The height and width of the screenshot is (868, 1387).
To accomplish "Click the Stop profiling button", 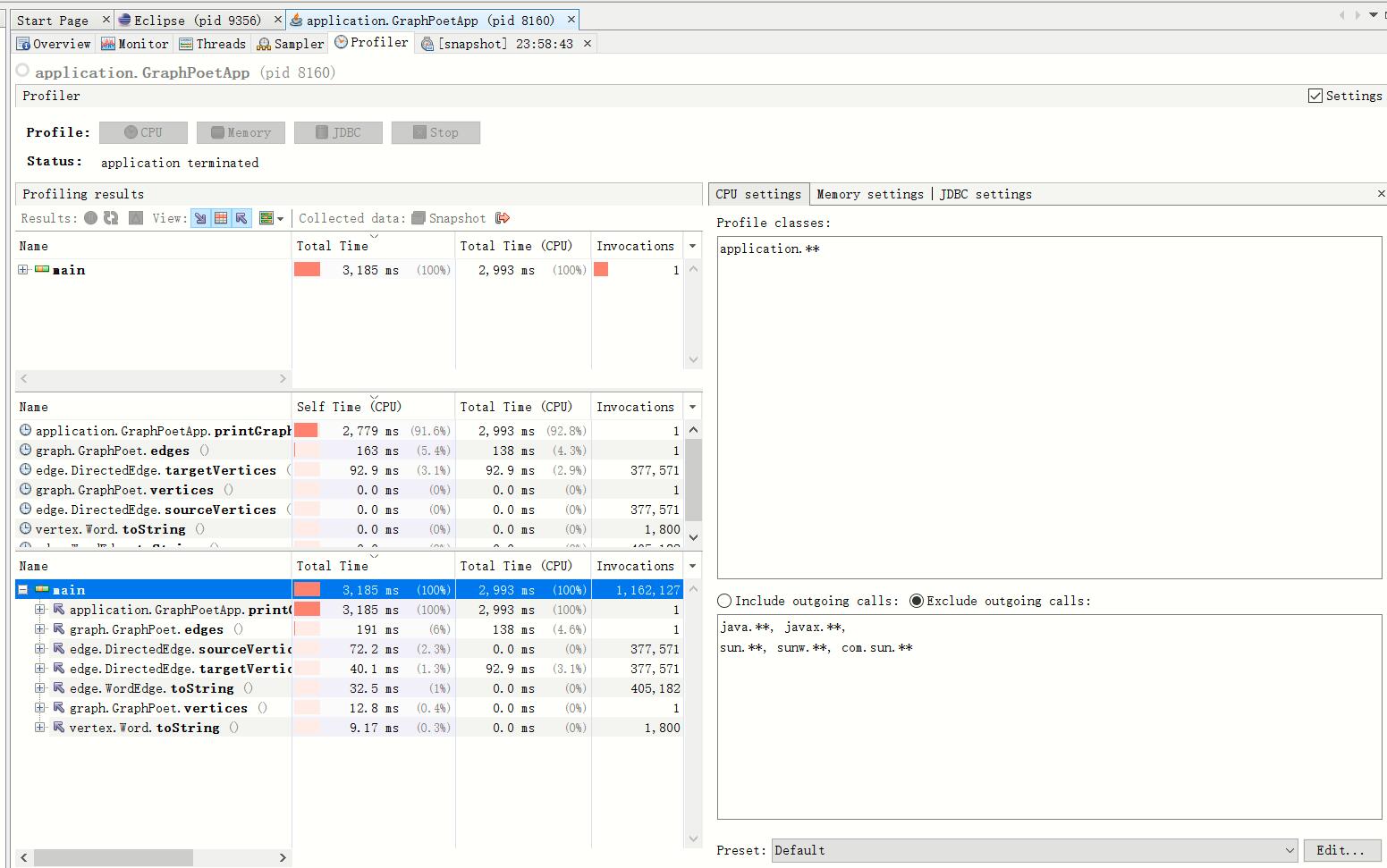I will click(x=436, y=132).
